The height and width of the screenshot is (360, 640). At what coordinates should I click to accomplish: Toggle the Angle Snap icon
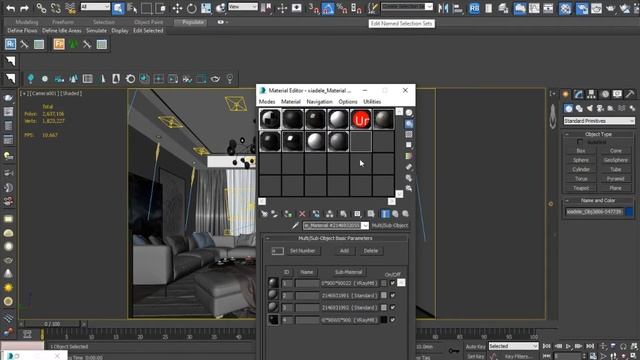coord(328,8)
